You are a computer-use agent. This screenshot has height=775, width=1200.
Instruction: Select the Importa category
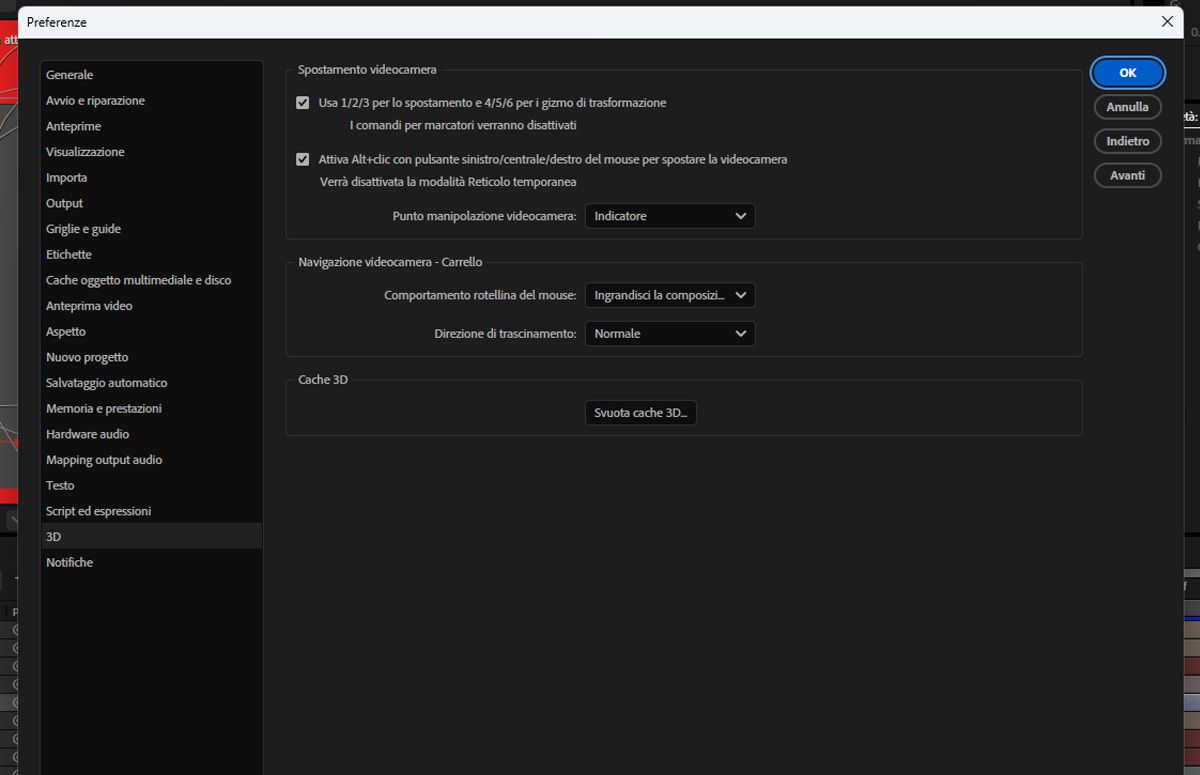click(151, 178)
